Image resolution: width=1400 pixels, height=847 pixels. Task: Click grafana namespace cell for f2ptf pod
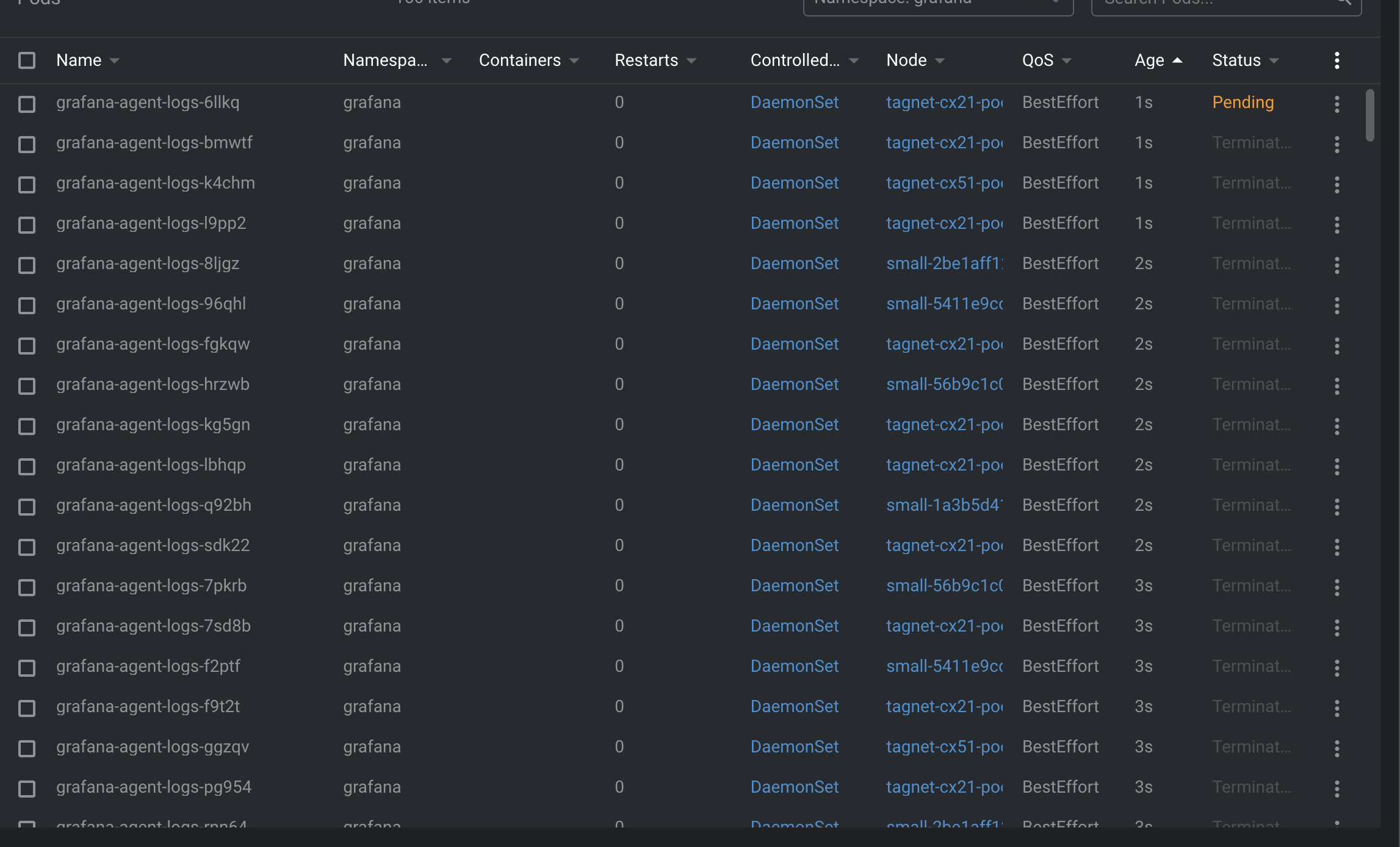tap(372, 666)
